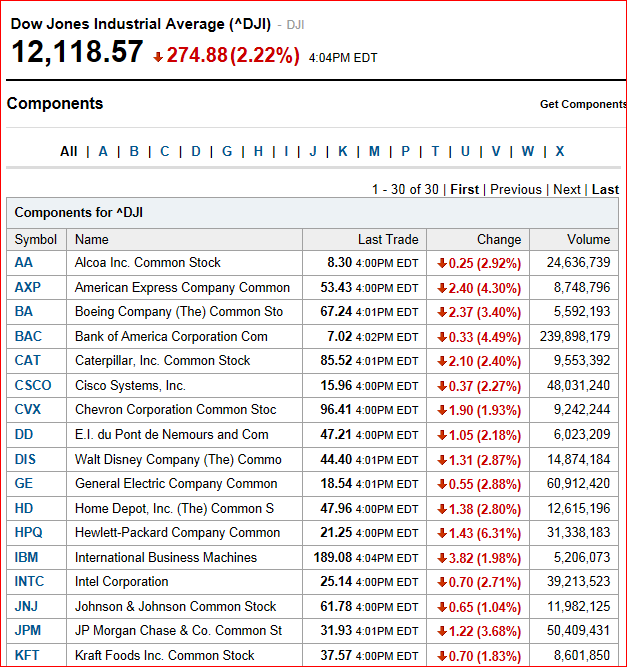The height and width of the screenshot is (667, 627).
Task: Click the red down arrow beside 274.88
Action: pos(158,57)
